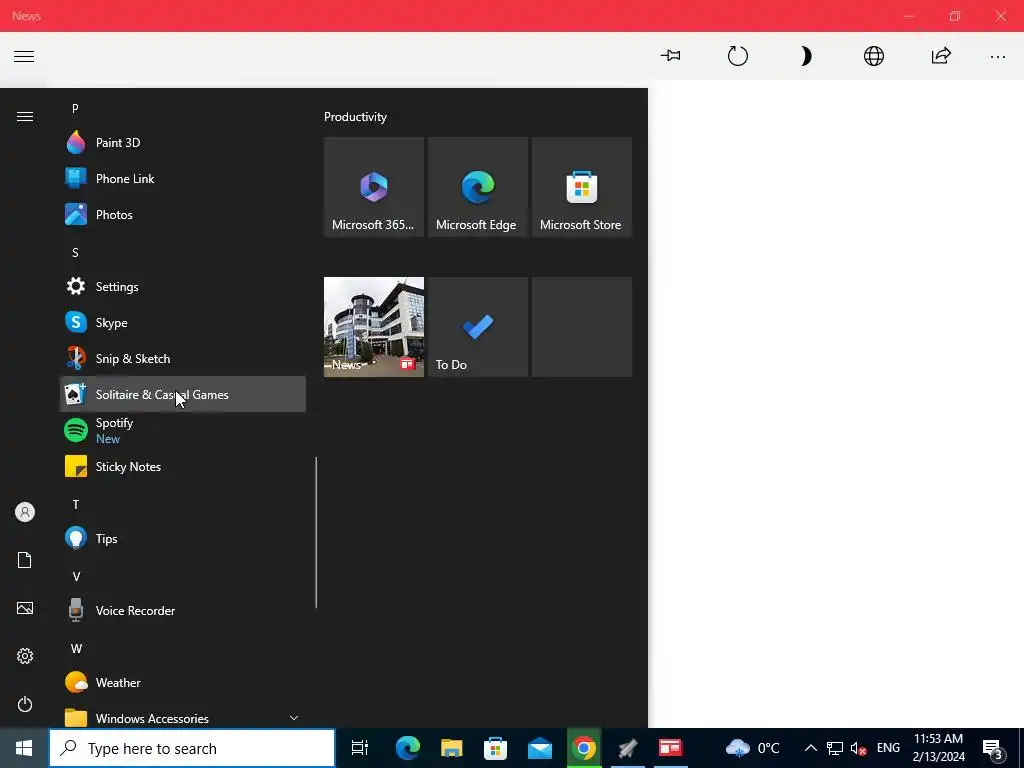This screenshot has height=768, width=1024.
Task: Open Microsoft Store from taskbar
Action: click(496, 748)
